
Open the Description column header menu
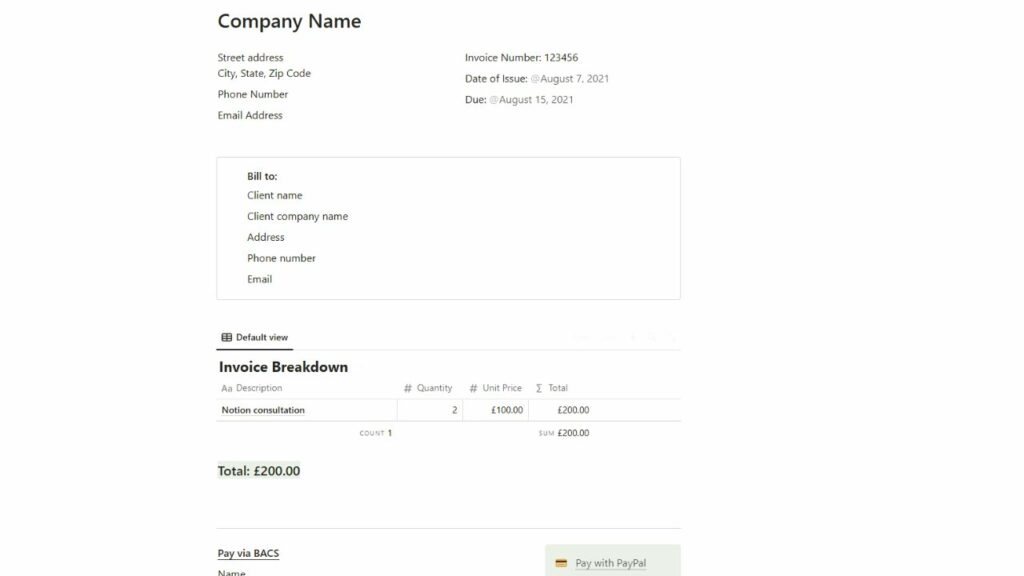click(x=253, y=388)
